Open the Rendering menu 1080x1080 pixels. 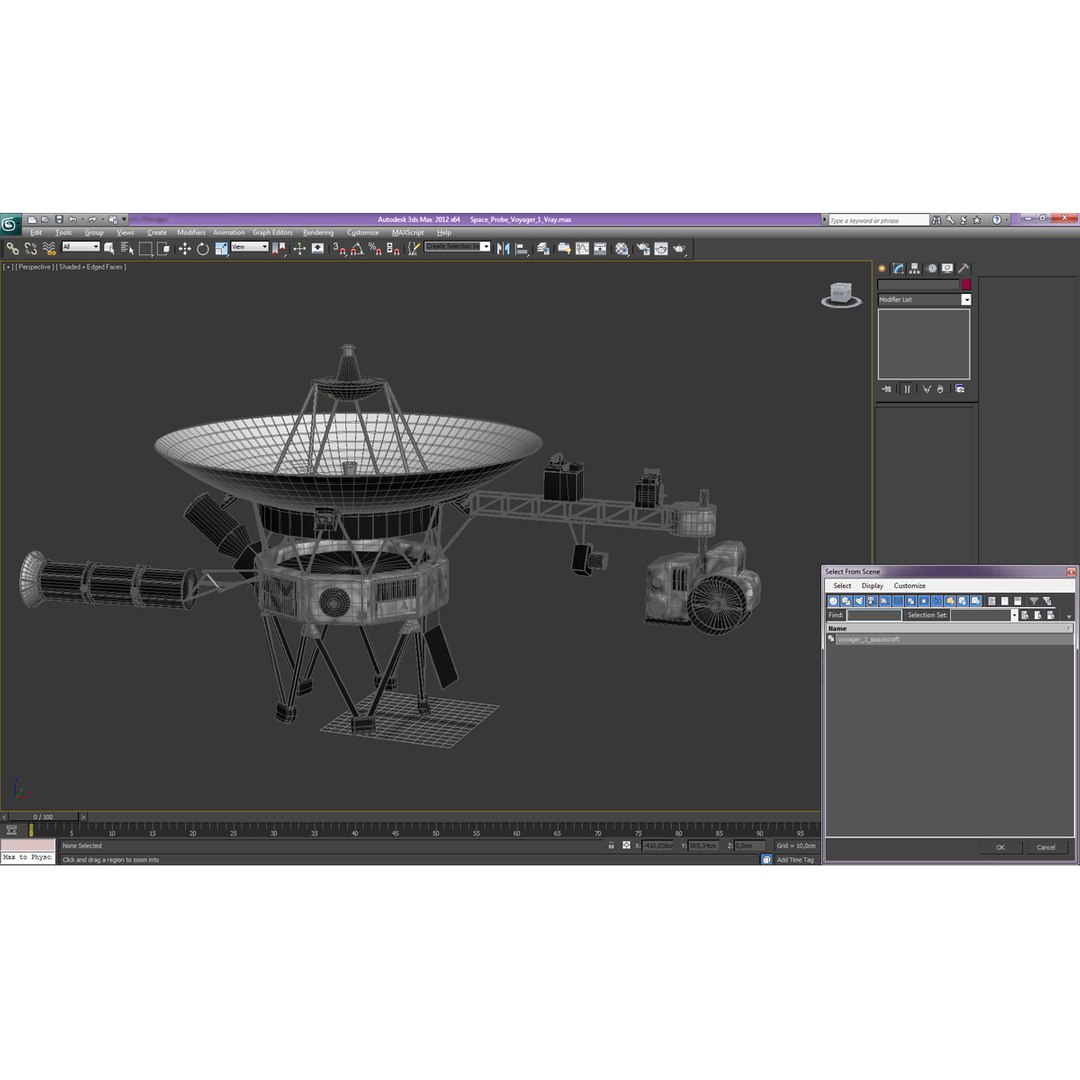(318, 233)
